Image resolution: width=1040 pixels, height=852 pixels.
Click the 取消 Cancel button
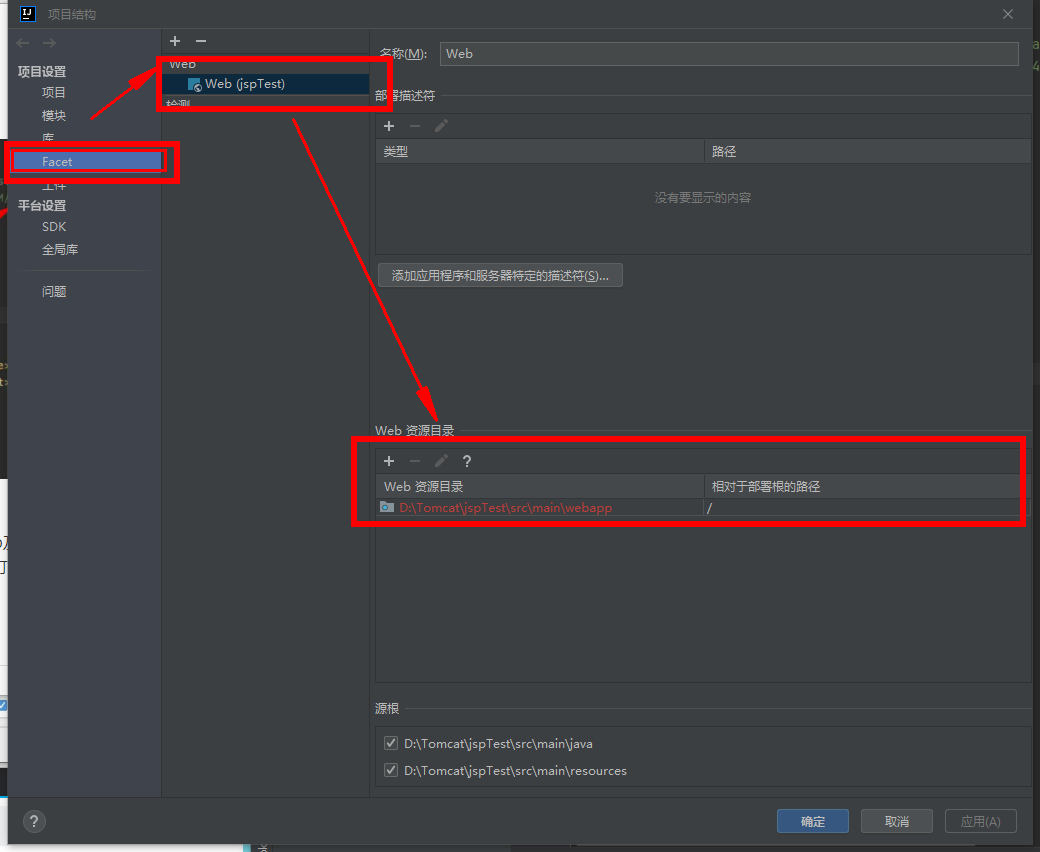coord(896,821)
